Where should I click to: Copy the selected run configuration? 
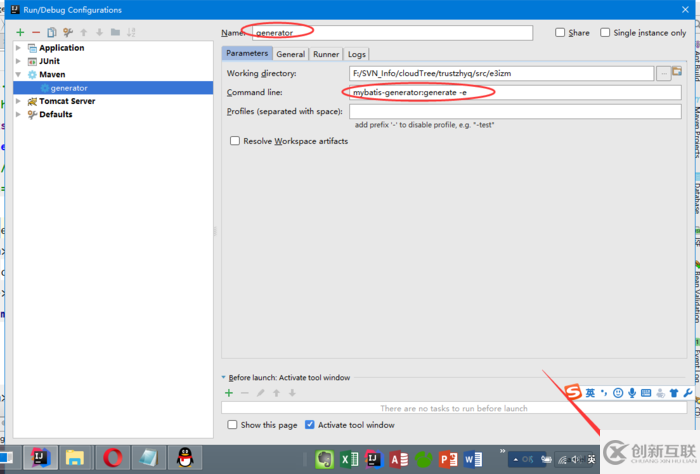pyautogui.click(x=52, y=32)
